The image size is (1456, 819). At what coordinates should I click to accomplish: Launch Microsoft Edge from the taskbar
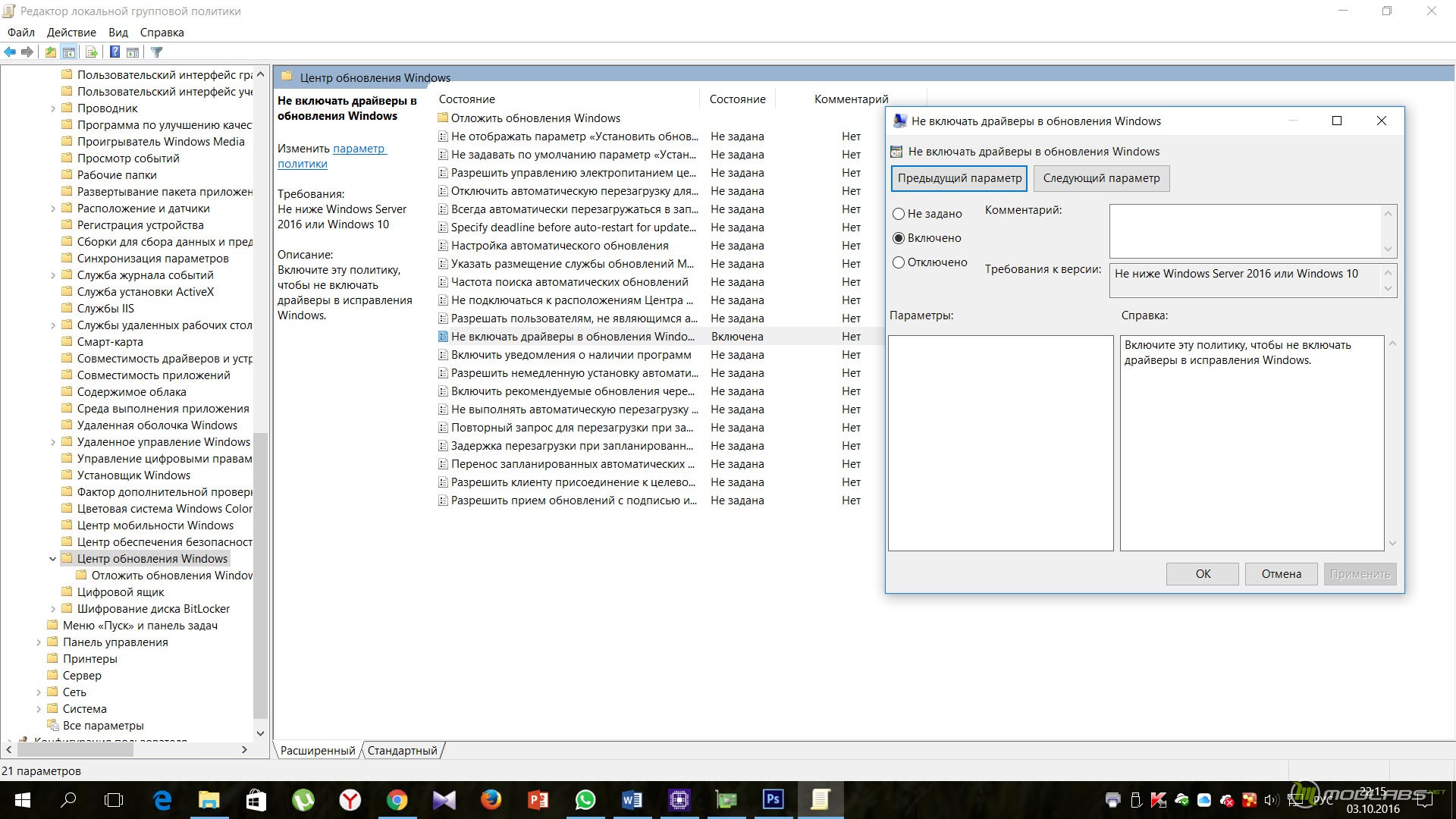[x=162, y=800]
